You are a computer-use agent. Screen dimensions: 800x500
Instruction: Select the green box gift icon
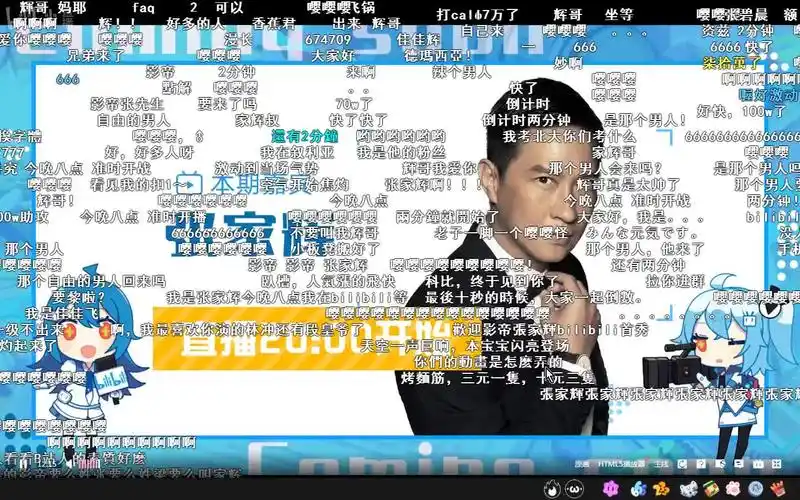pyautogui.click(x=710, y=489)
